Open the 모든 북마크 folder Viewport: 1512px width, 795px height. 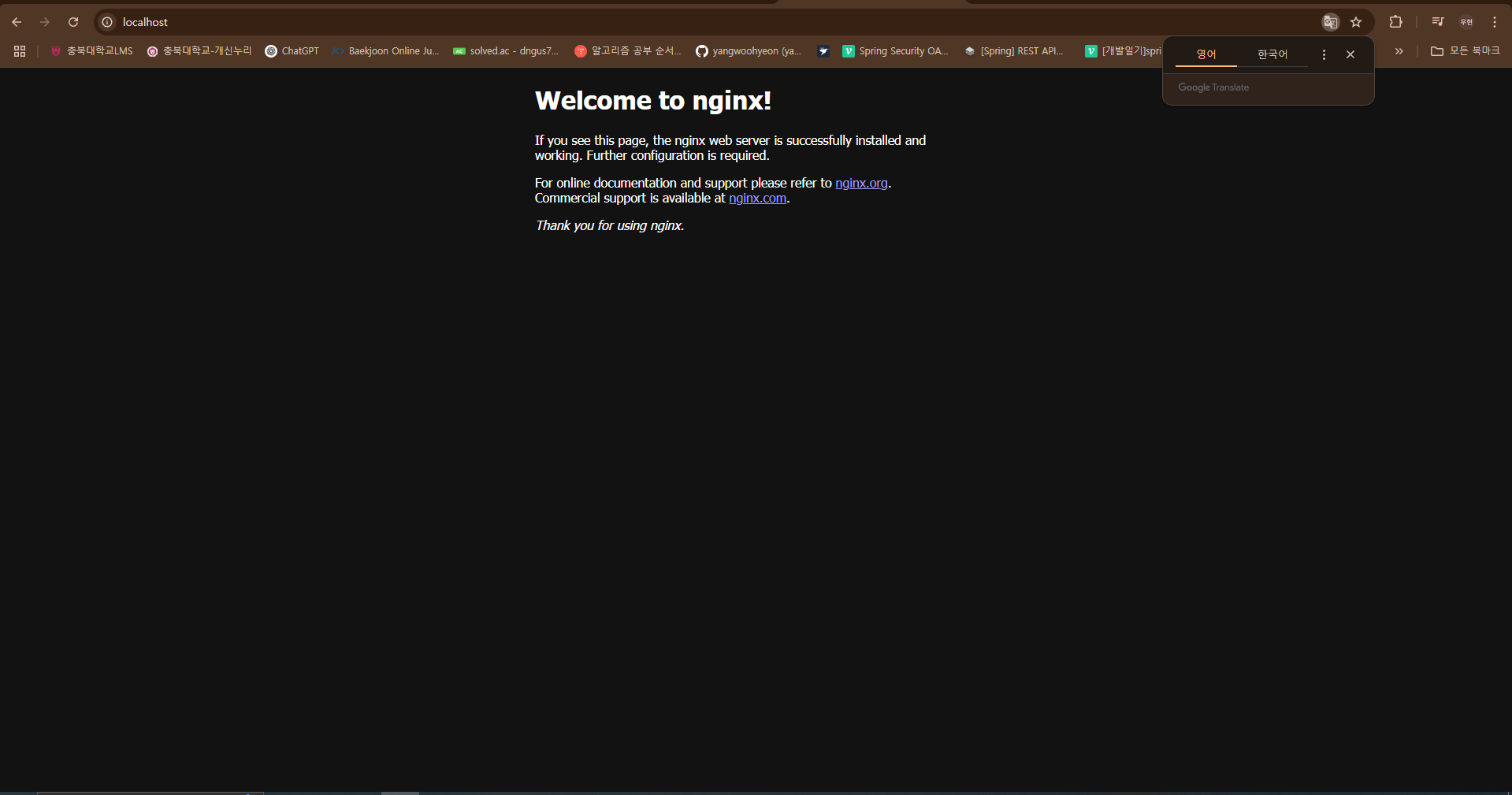coord(1466,51)
